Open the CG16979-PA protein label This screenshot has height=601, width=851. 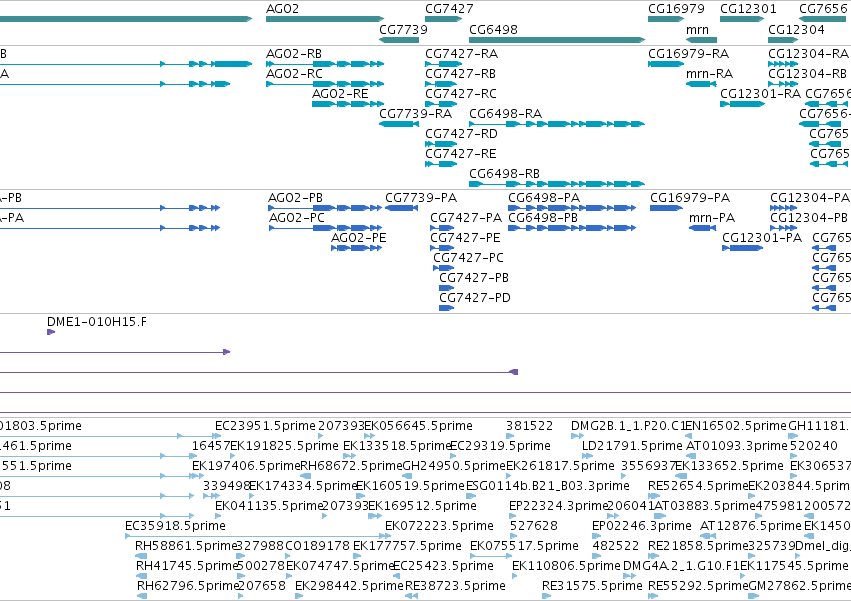[x=690, y=198]
